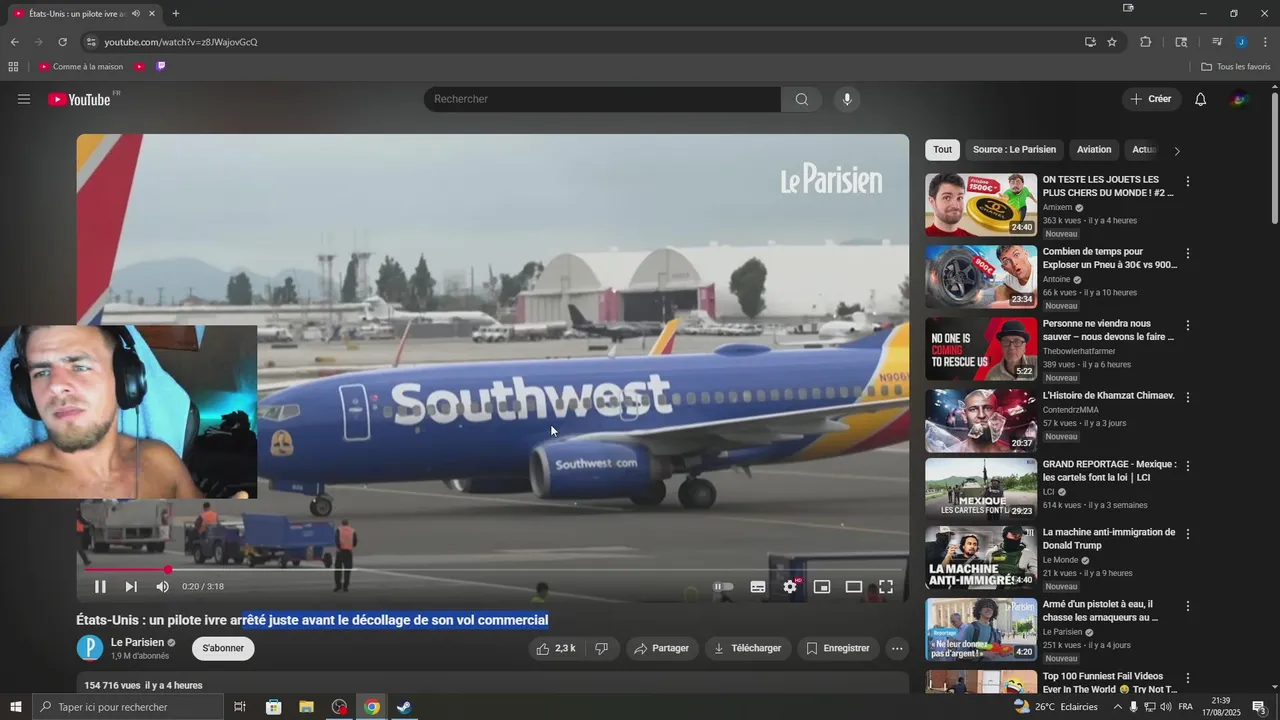Viewport: 1280px width, 720px height.
Task: Open Steam from the taskbar
Action: [404, 707]
